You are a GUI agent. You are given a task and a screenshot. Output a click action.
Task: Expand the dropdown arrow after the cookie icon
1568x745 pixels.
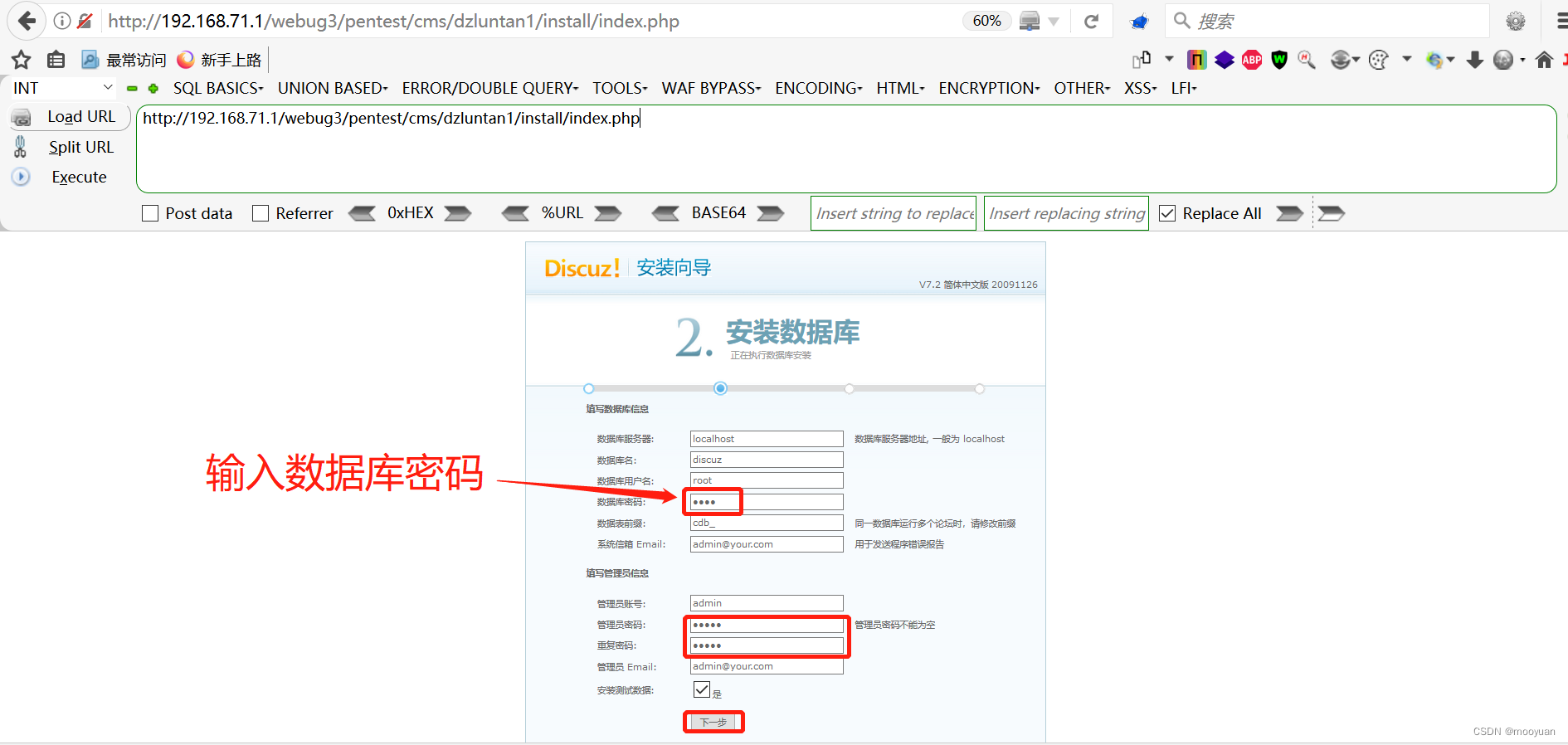[x=1407, y=59]
